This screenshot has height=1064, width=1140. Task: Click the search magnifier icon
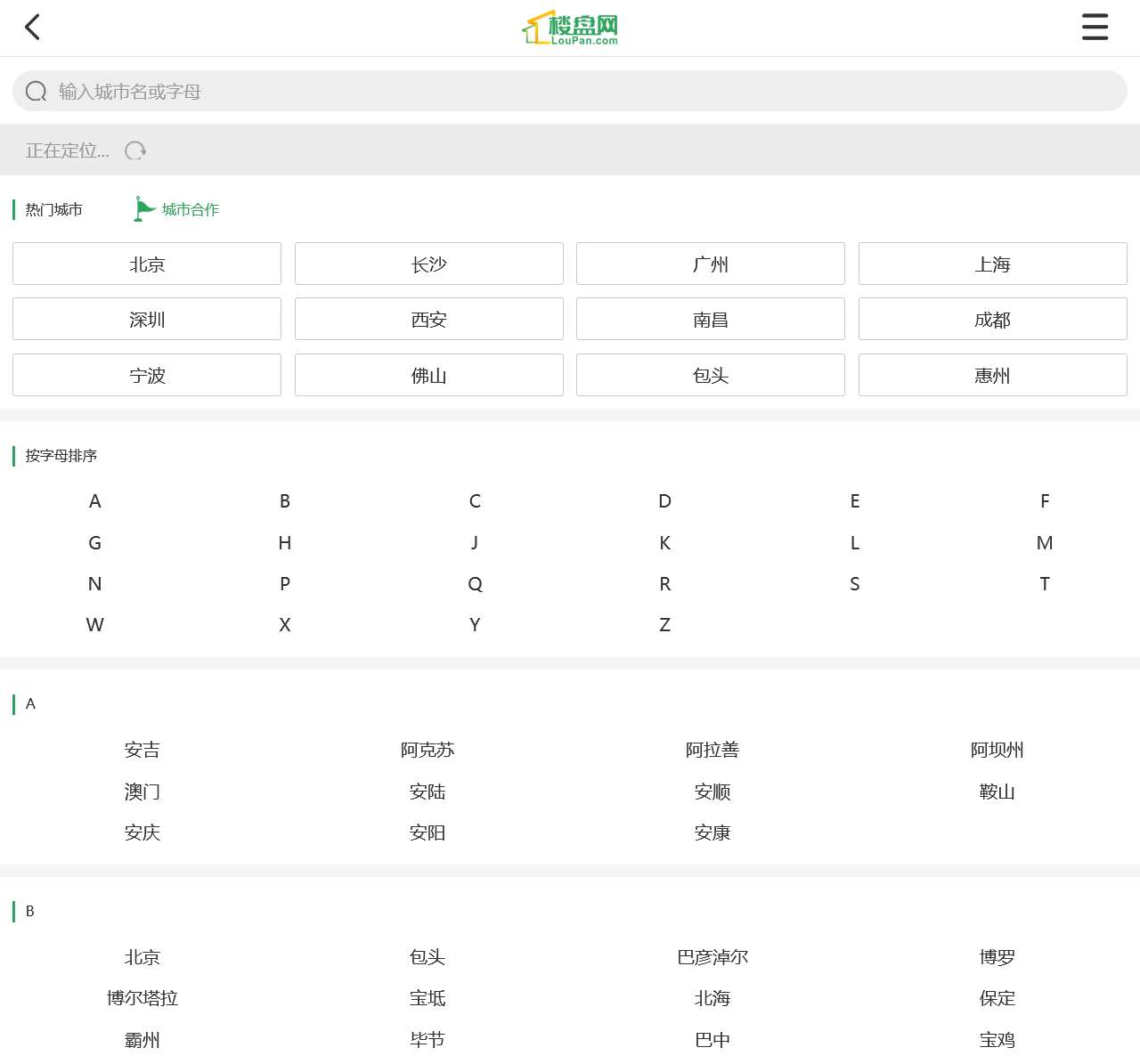pyautogui.click(x=37, y=92)
